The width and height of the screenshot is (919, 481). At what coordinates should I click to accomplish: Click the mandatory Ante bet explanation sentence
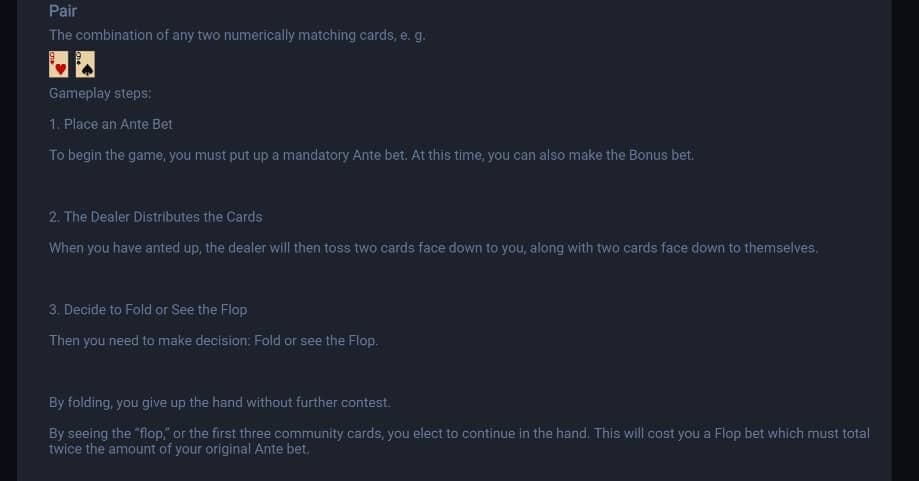(372, 155)
